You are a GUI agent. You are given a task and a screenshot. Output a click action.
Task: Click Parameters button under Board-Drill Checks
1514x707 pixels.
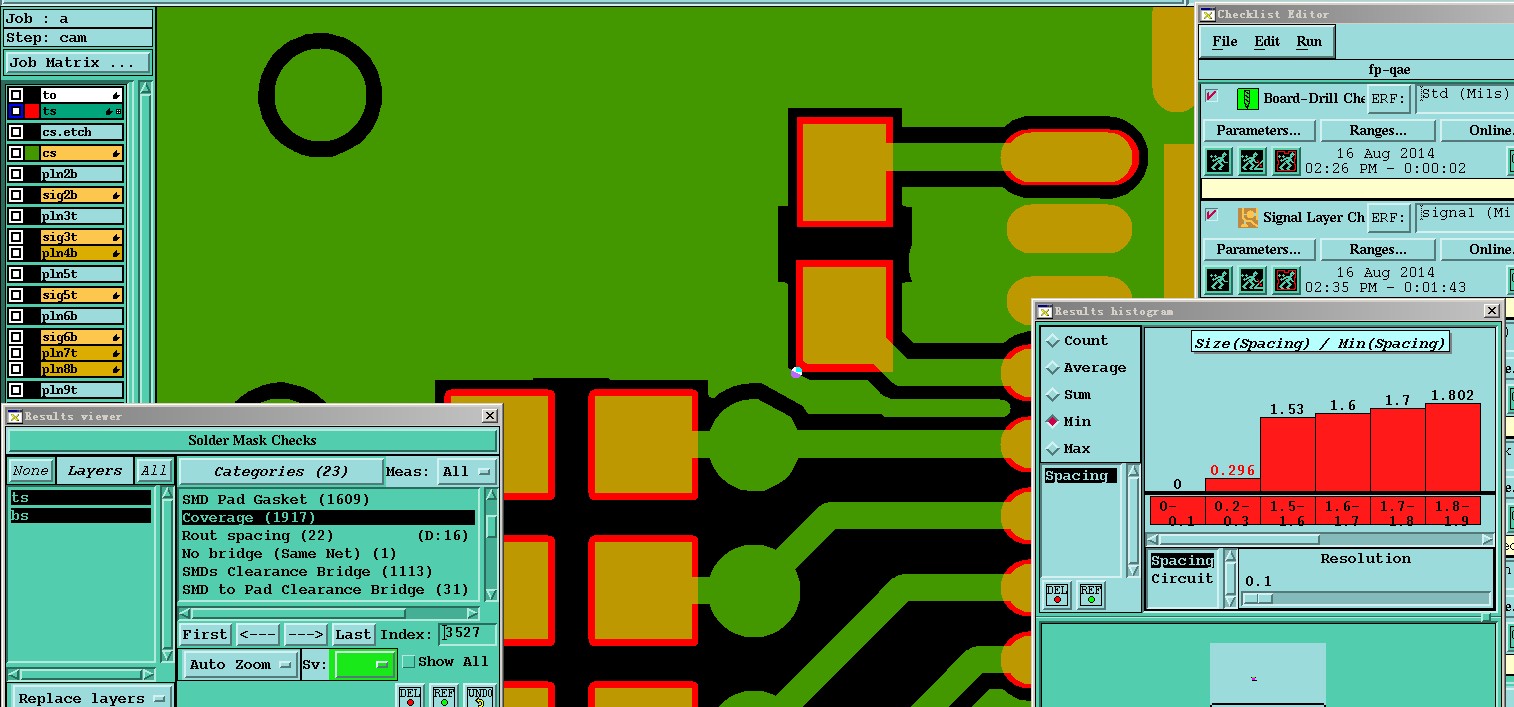pos(1258,130)
